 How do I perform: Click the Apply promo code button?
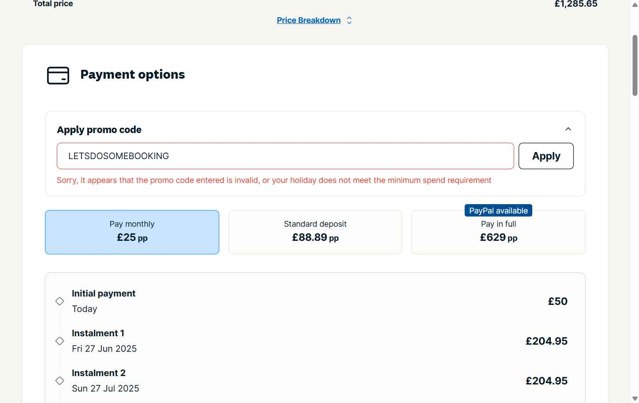(546, 156)
